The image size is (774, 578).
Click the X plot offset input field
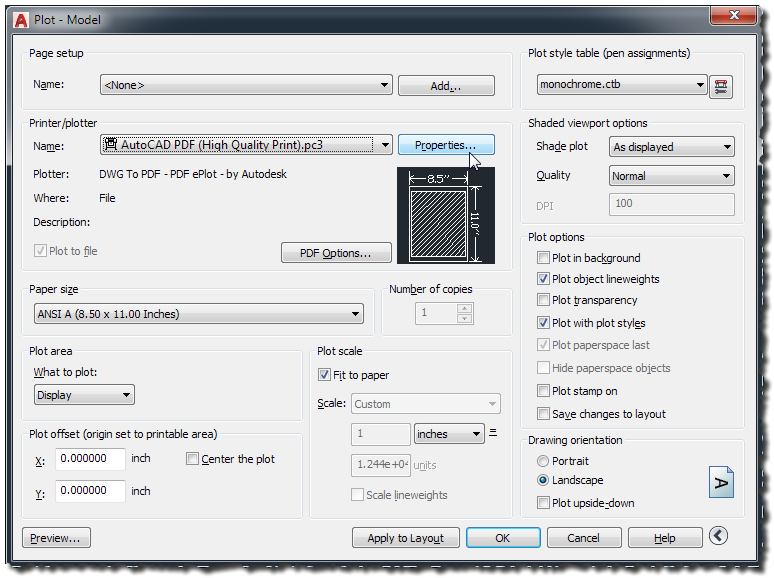pyautogui.click(x=90, y=459)
